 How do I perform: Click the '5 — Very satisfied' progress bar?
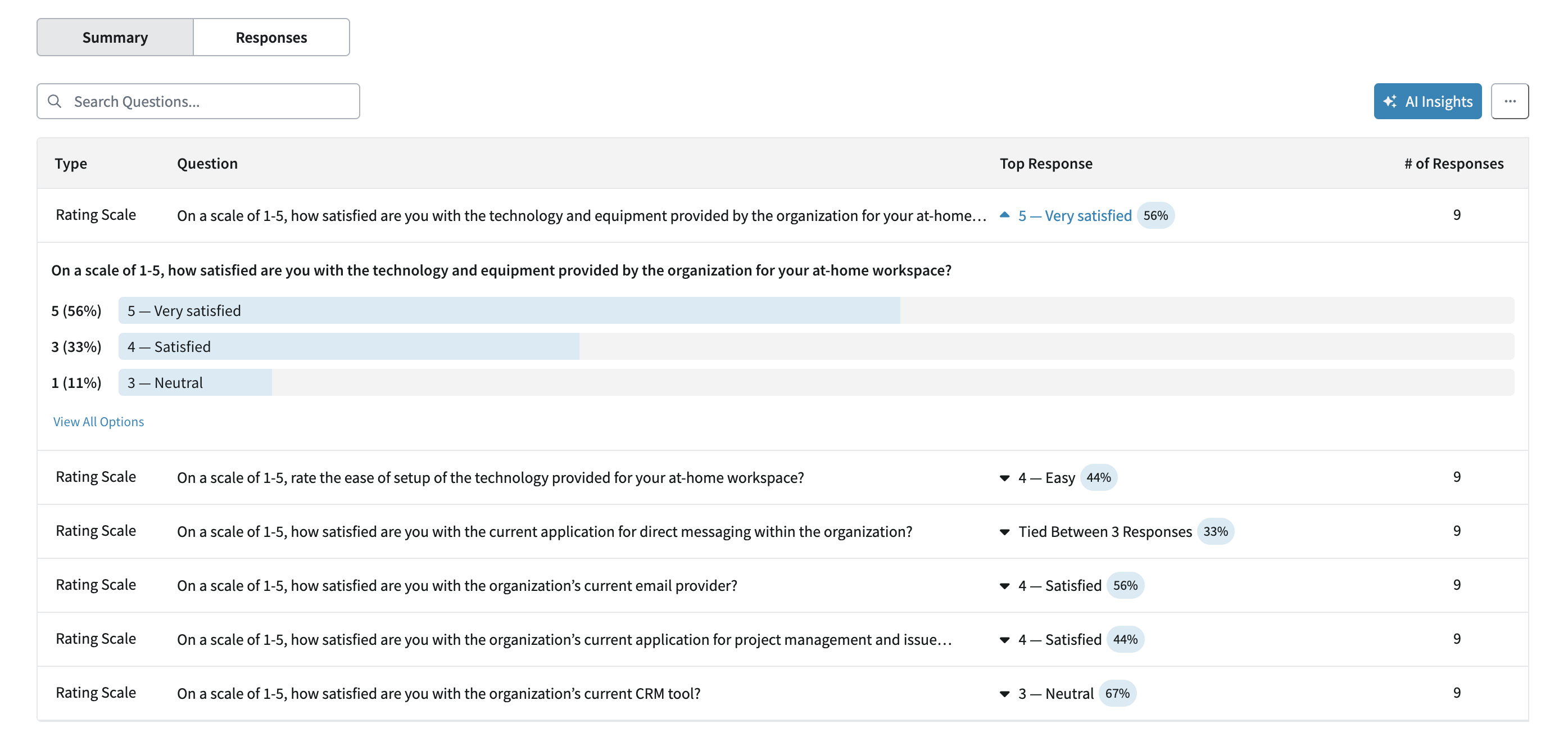[509, 310]
